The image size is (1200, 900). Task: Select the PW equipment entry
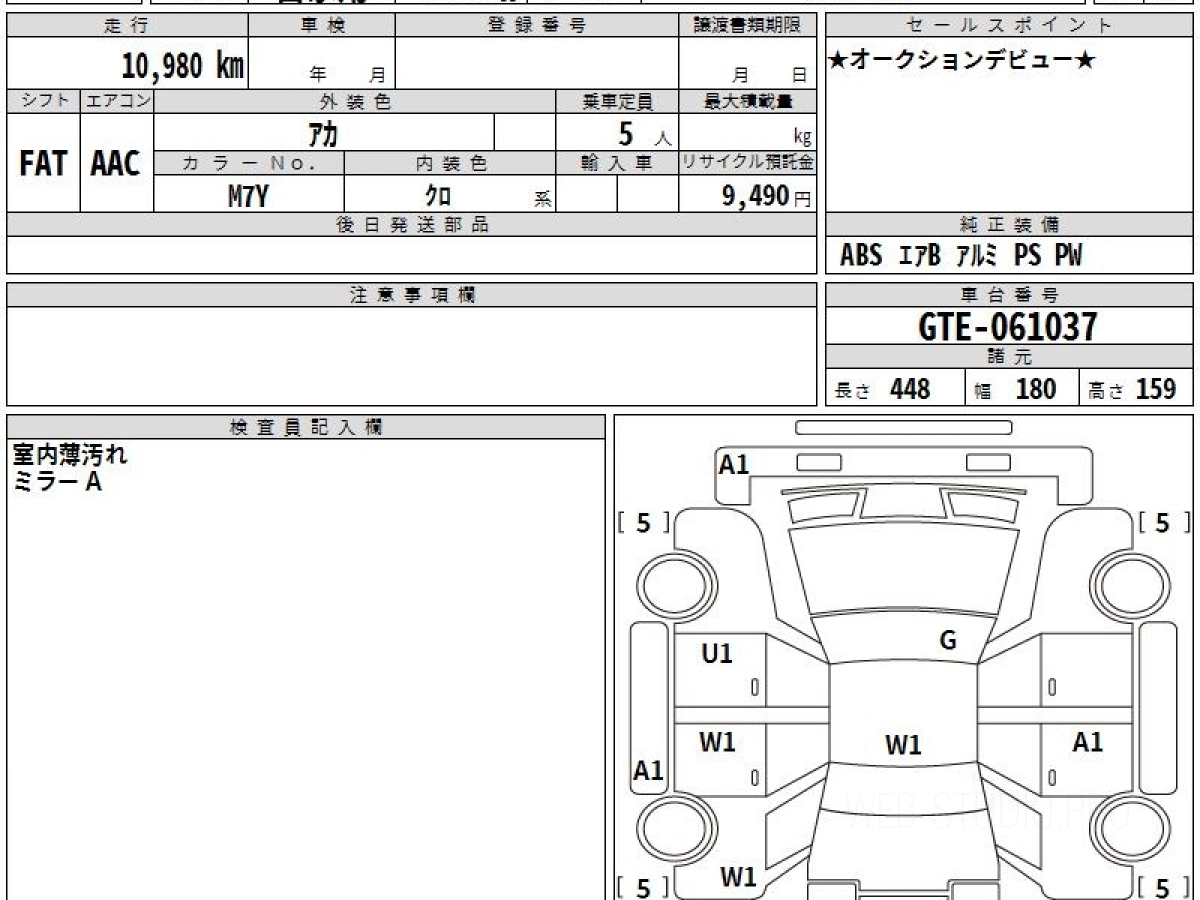click(x=1068, y=256)
